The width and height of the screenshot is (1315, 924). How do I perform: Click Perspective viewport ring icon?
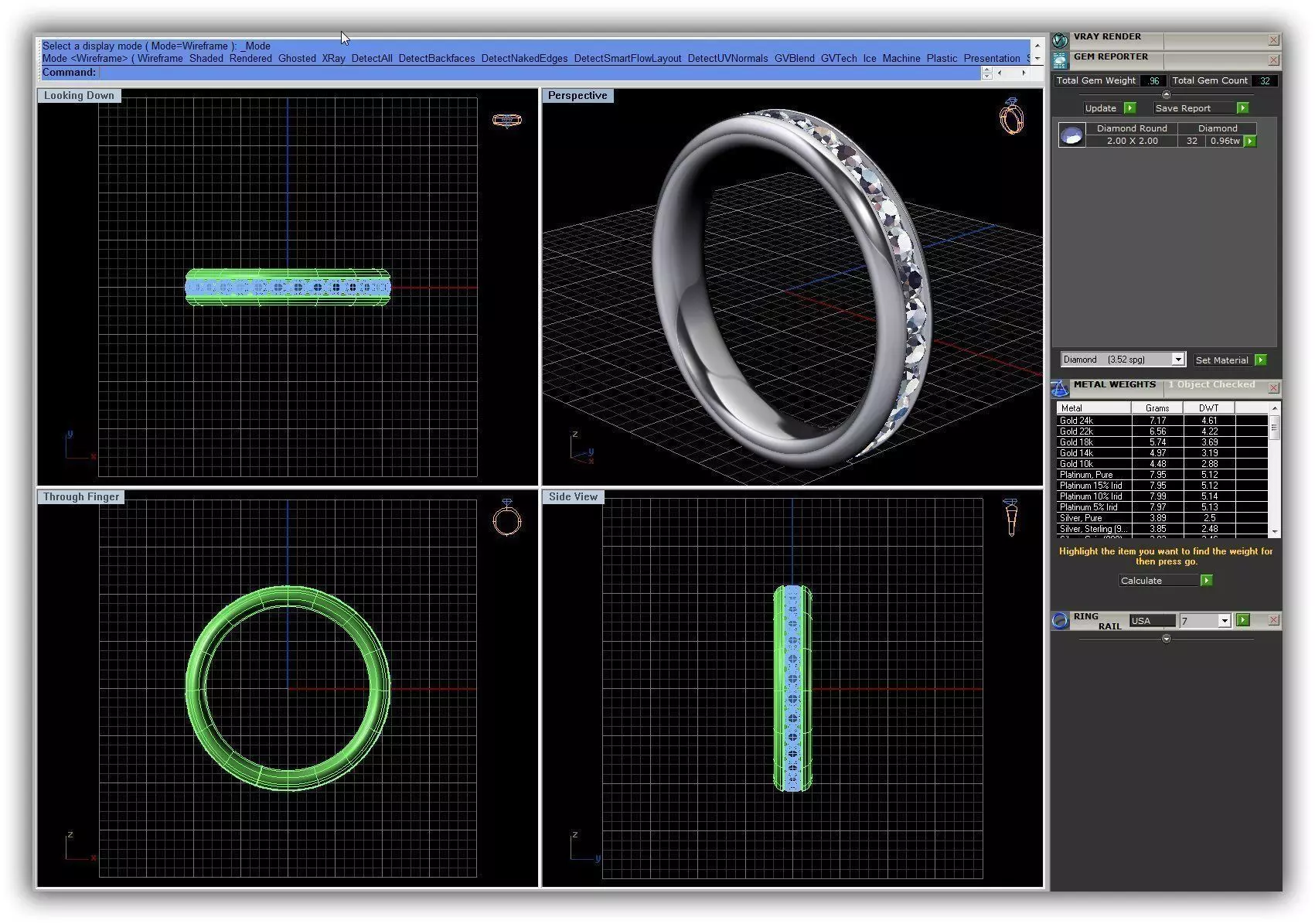[x=1012, y=116]
